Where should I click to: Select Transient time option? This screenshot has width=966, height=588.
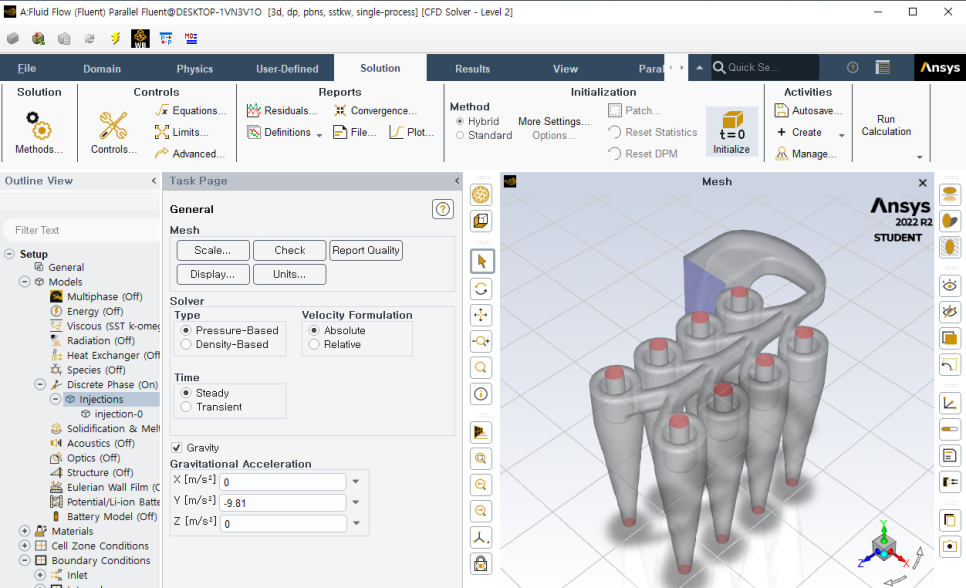tap(186, 407)
